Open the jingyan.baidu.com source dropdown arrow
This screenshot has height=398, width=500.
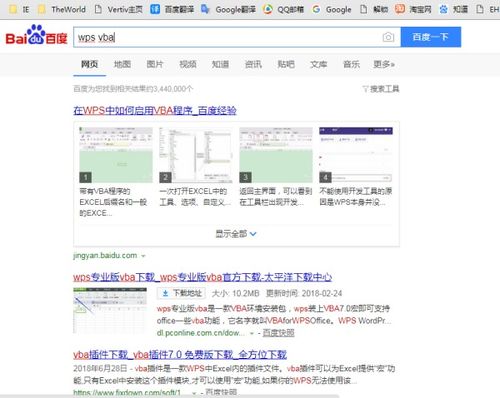(x=143, y=256)
